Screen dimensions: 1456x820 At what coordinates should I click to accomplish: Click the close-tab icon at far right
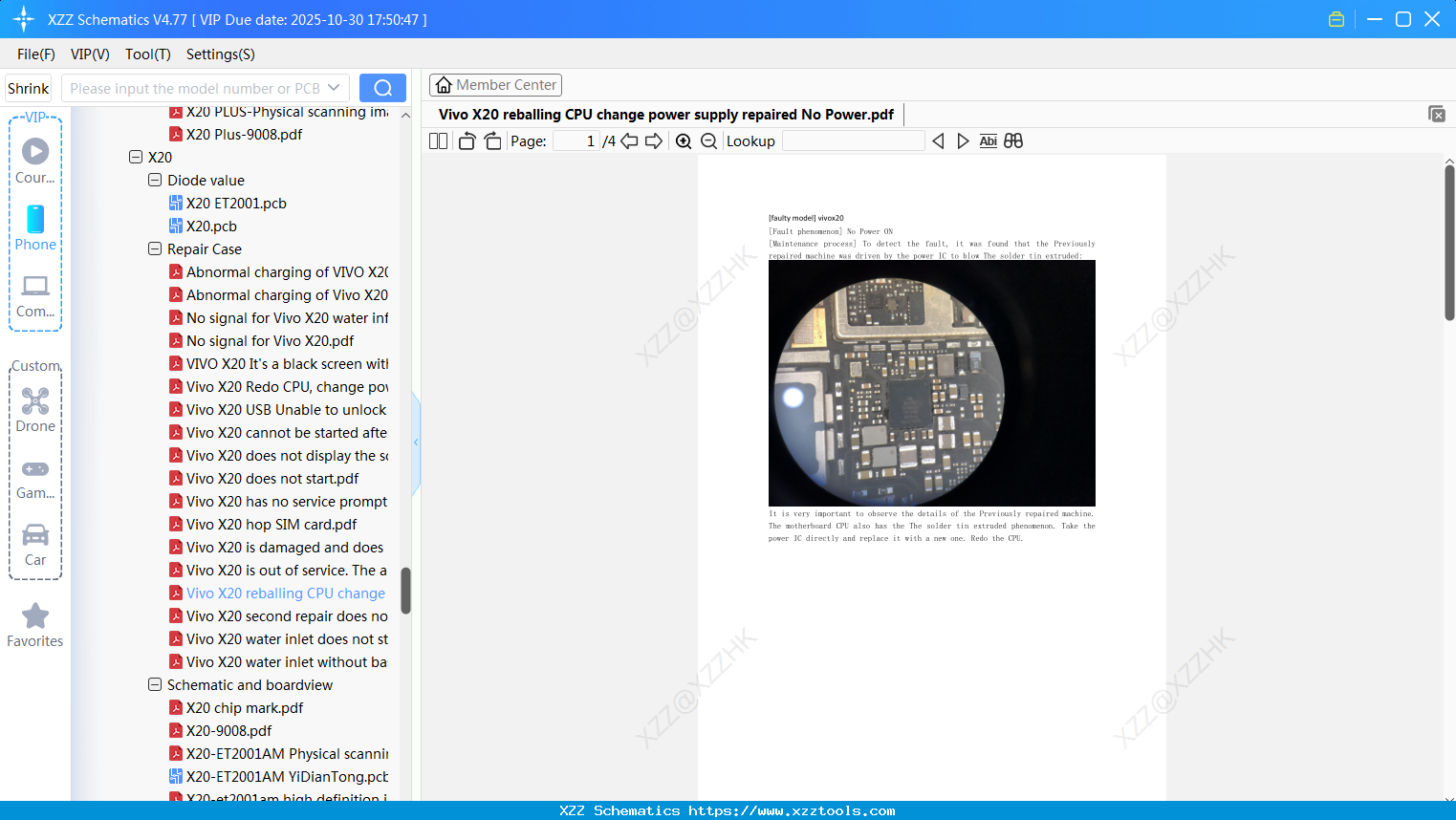pyautogui.click(x=1436, y=114)
